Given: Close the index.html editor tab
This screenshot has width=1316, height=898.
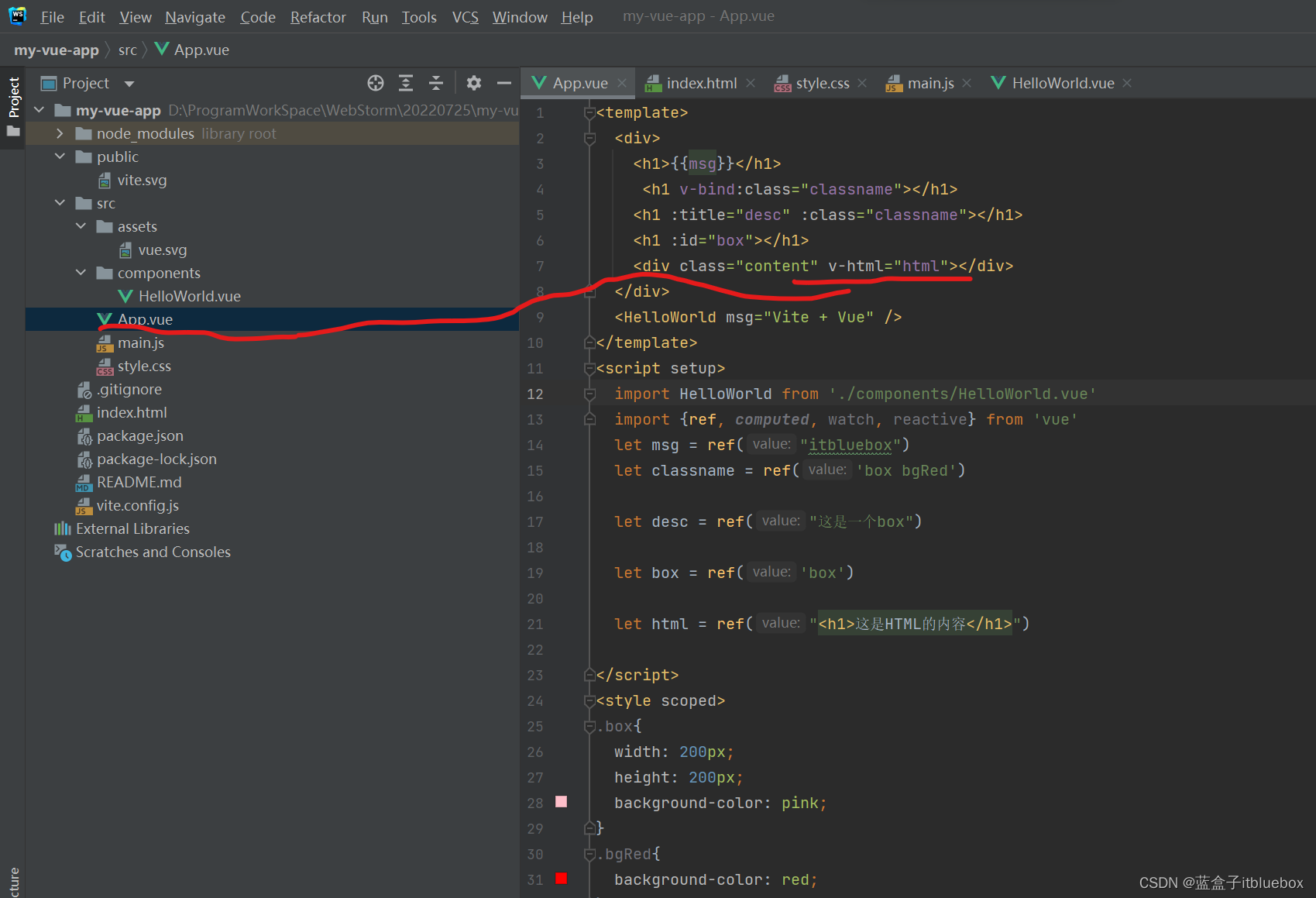Looking at the screenshot, I should (751, 83).
